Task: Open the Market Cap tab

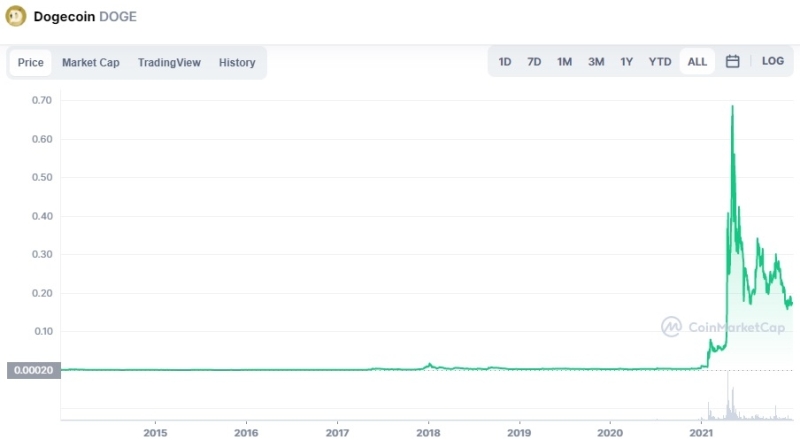Action: click(x=91, y=62)
